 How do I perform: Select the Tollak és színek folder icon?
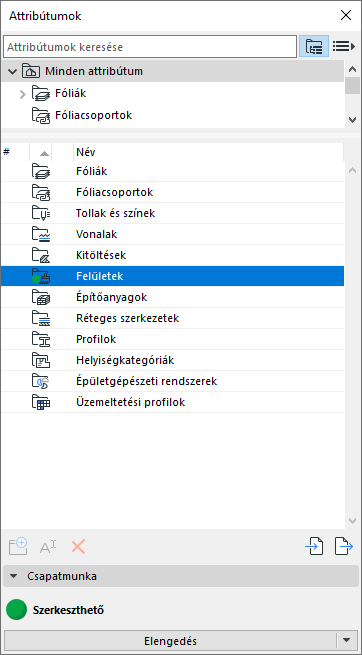pyautogui.click(x=41, y=213)
